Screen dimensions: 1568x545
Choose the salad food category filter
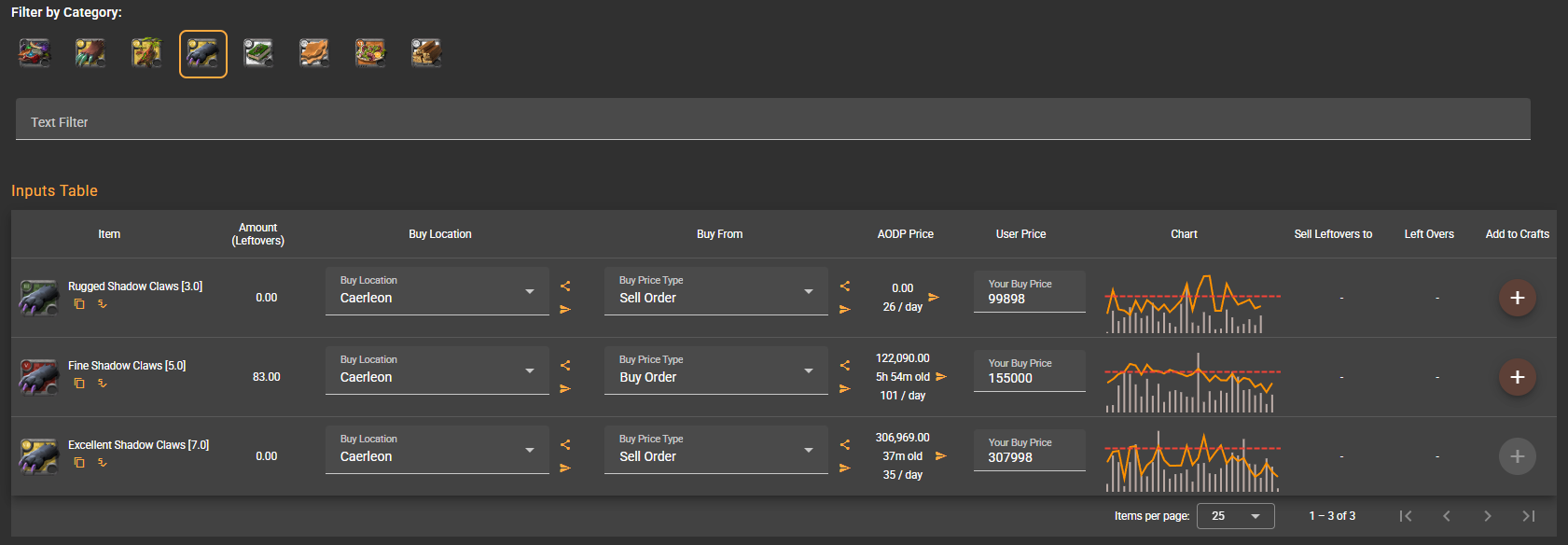370,54
